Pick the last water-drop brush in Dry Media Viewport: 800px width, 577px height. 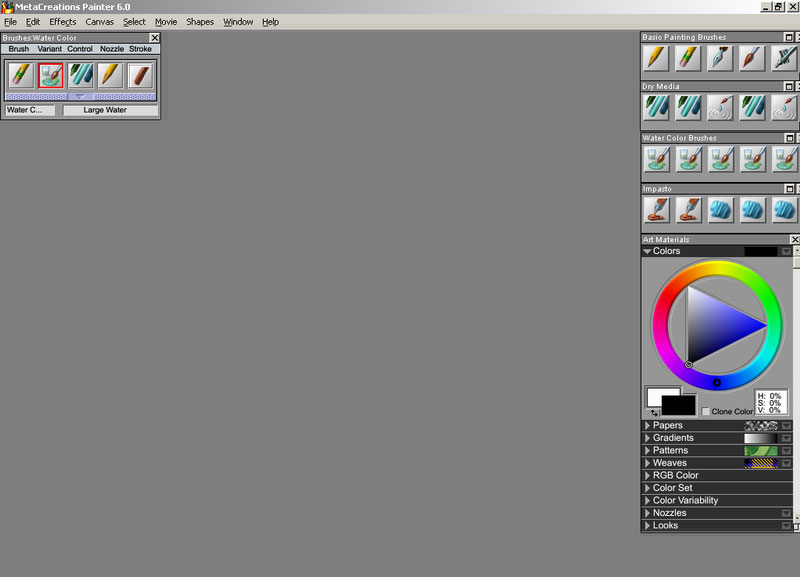point(784,108)
